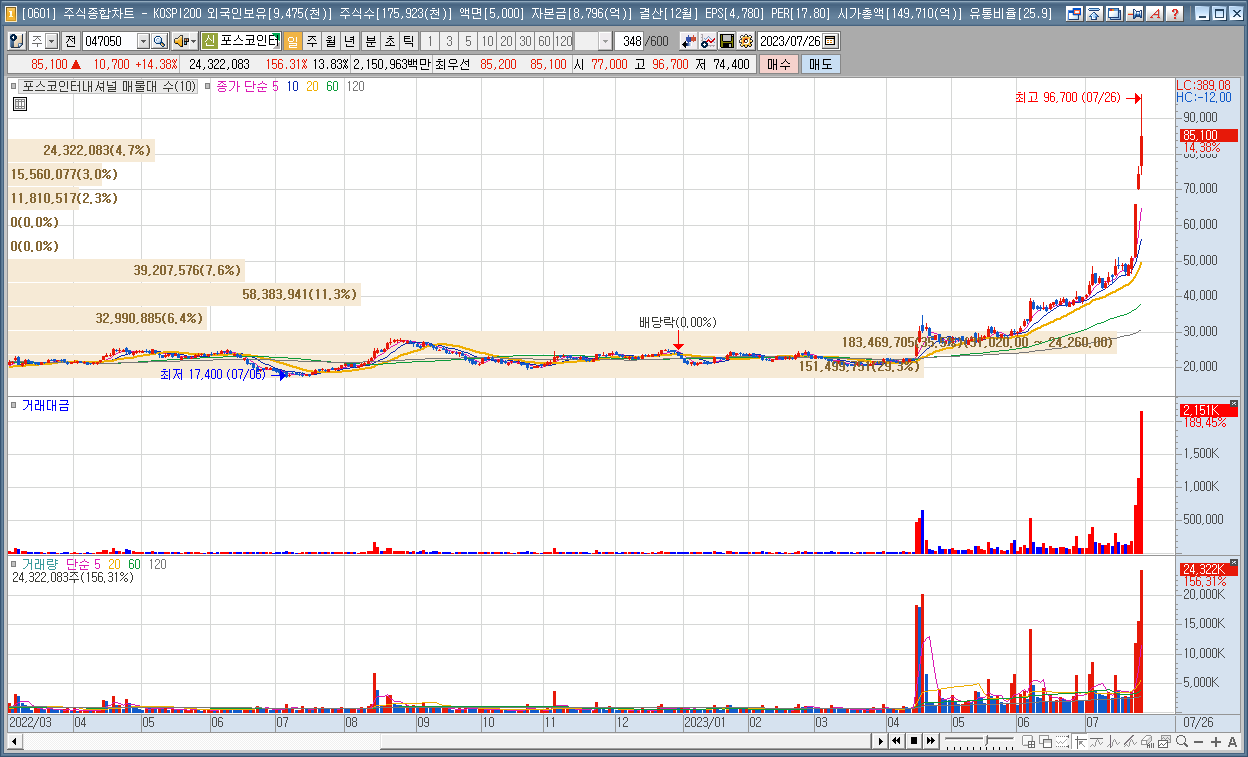Zoom out chart with minus icon

(x=1198, y=741)
